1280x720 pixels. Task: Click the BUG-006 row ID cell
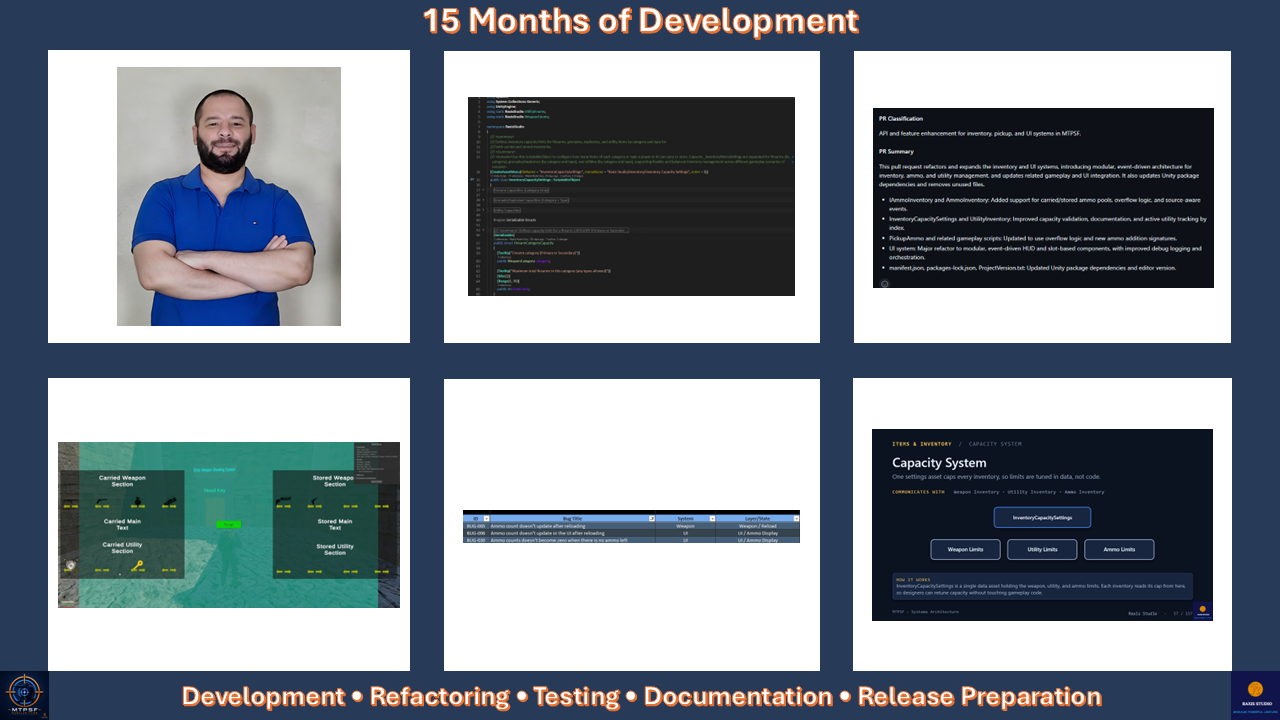(x=476, y=533)
